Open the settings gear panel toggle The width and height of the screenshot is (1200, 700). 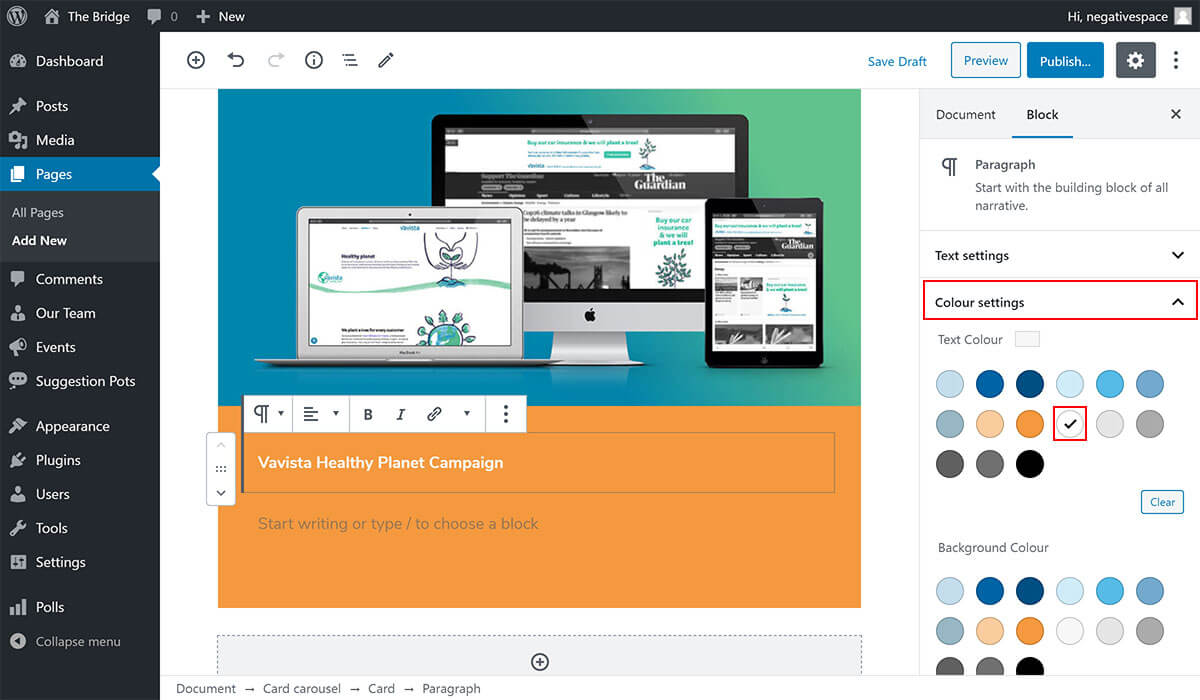point(1135,61)
